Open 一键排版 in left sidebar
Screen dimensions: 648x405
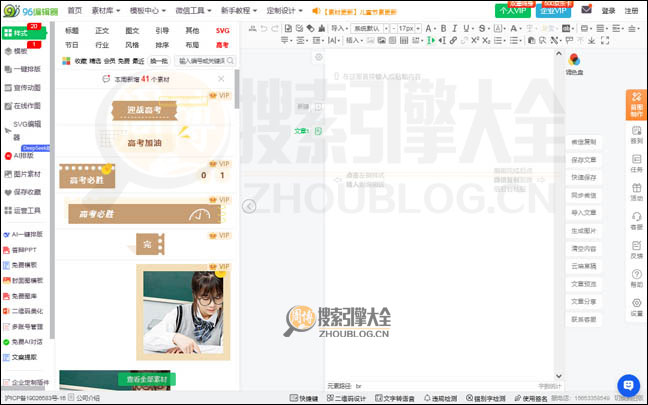pyautogui.click(x=23, y=69)
